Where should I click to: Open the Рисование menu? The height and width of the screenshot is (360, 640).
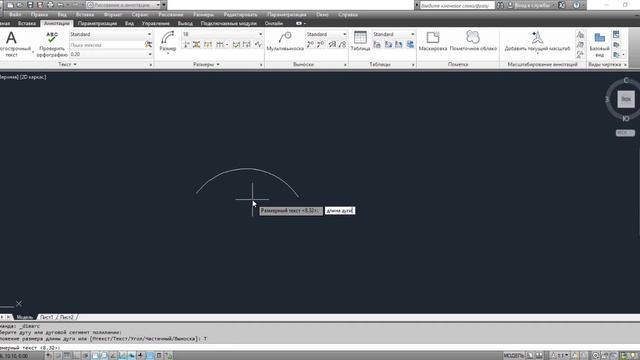coord(171,15)
